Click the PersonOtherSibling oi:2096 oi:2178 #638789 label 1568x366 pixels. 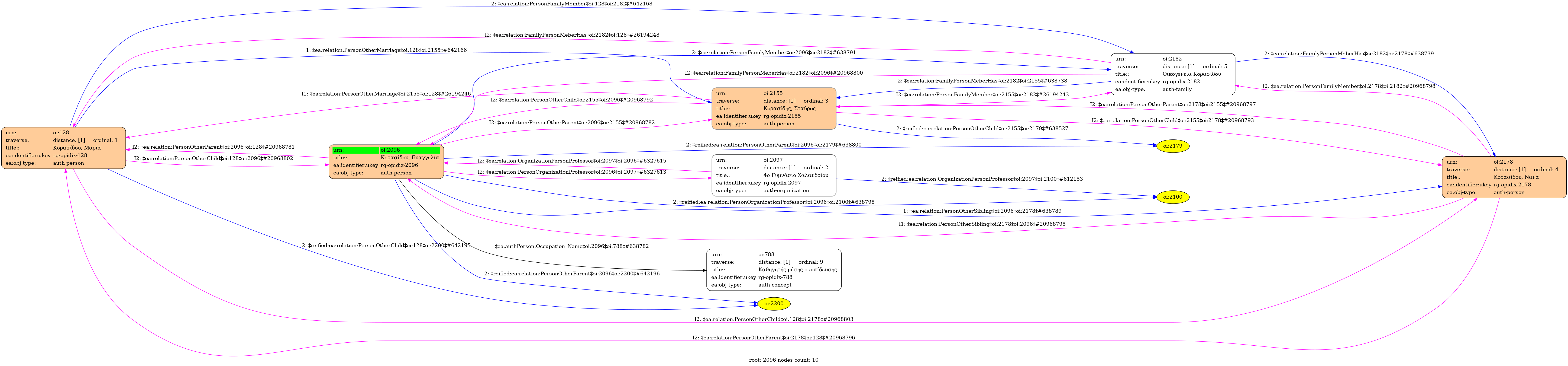982,211
